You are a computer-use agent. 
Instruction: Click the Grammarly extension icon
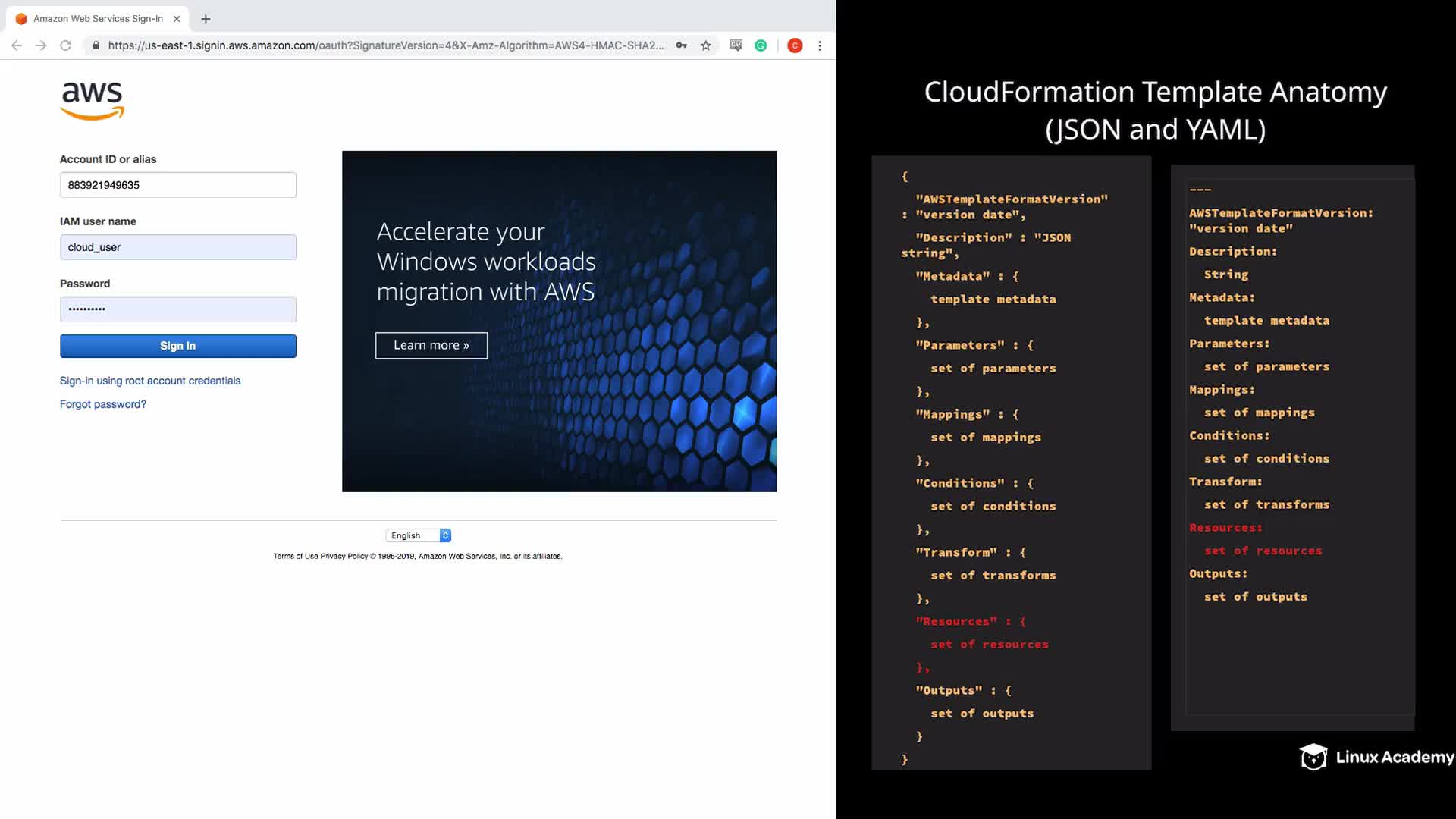click(x=761, y=45)
